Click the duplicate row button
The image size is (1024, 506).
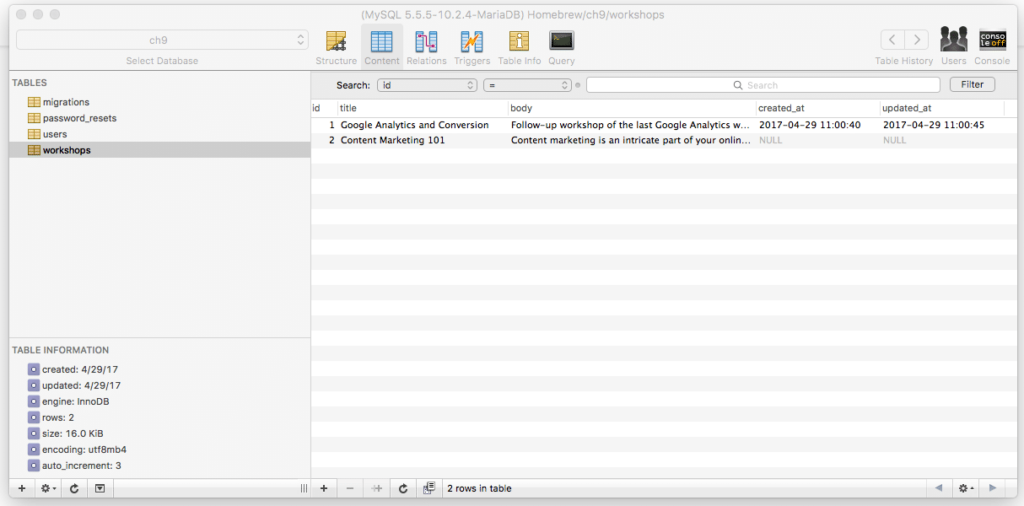coord(376,488)
